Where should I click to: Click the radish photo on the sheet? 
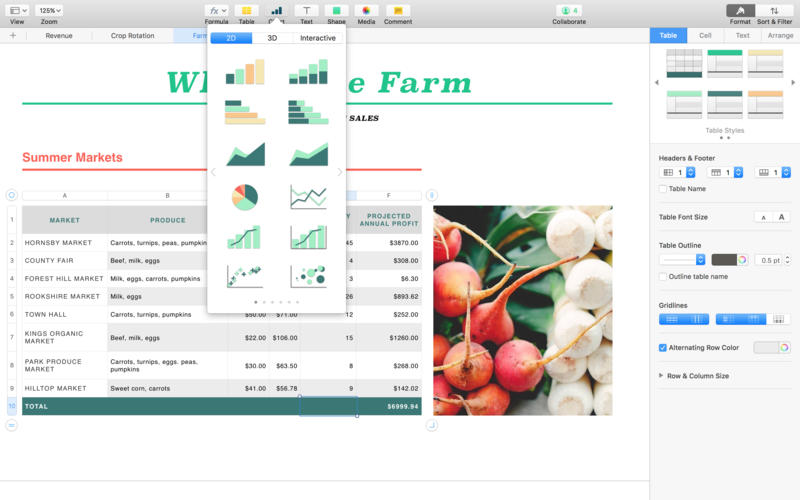523,310
